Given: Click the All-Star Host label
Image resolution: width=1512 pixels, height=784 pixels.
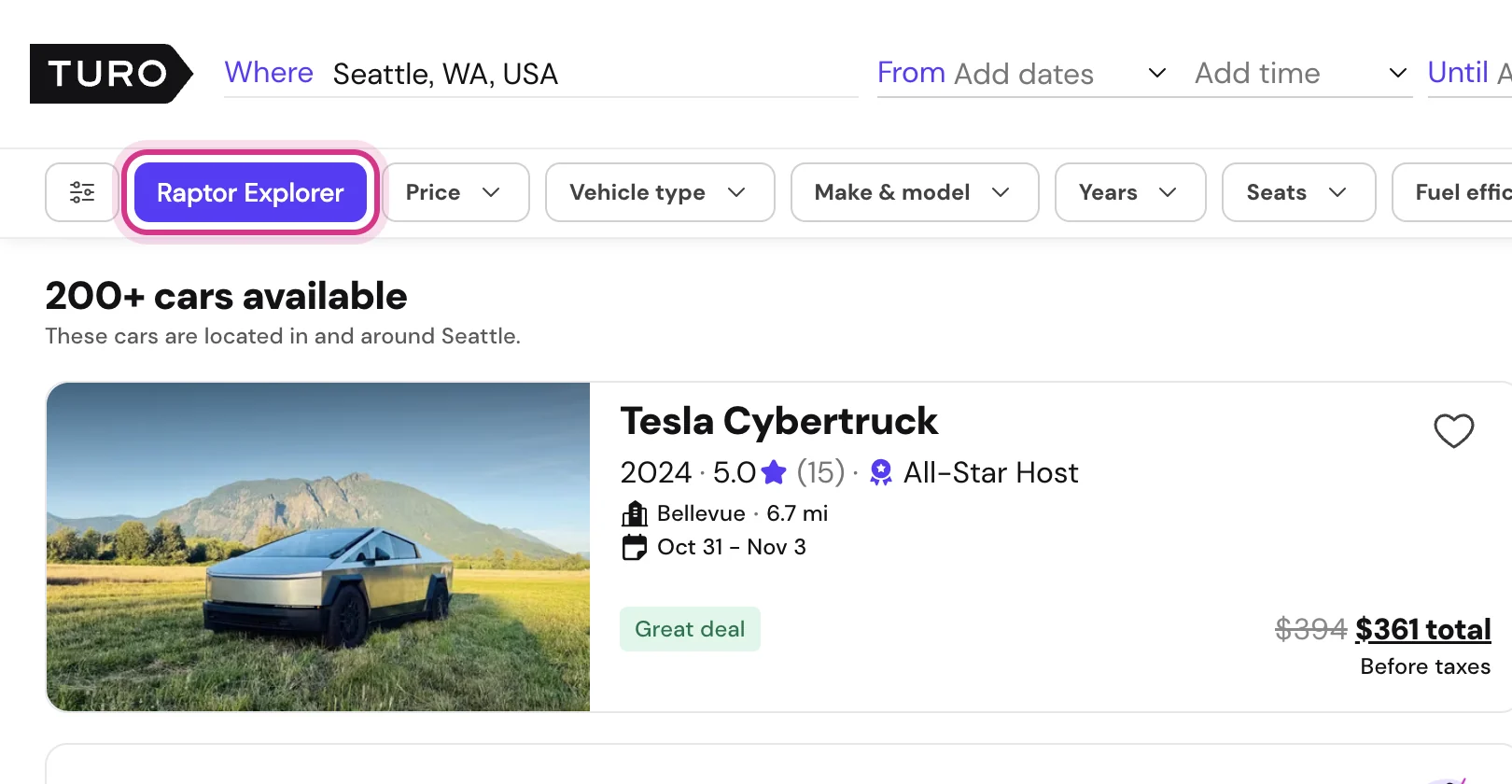Looking at the screenshot, I should pos(991,472).
